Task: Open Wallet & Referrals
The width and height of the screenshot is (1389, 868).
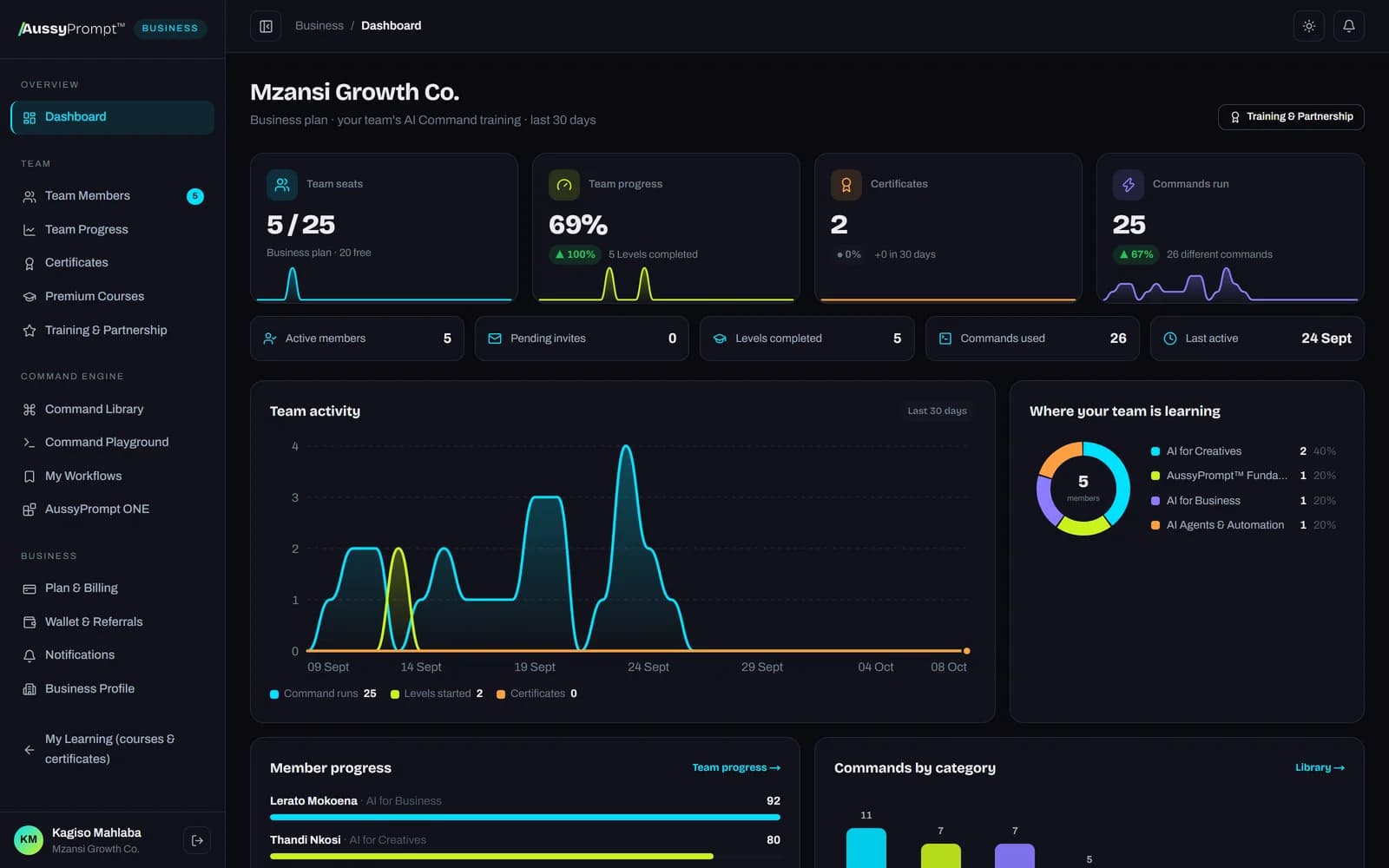Action: 112,622
